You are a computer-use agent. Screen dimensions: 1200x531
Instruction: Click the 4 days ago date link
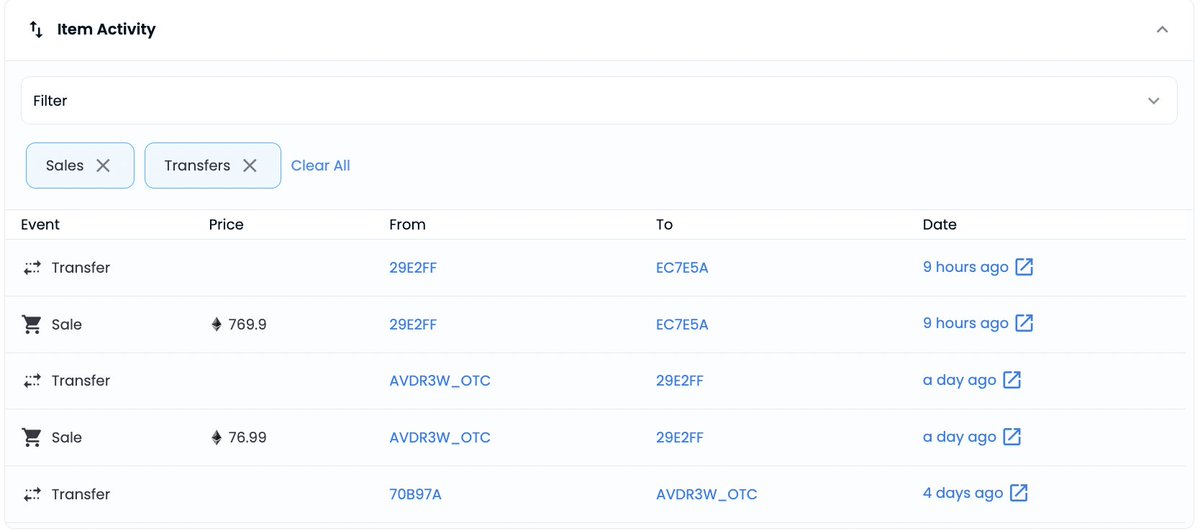click(963, 493)
